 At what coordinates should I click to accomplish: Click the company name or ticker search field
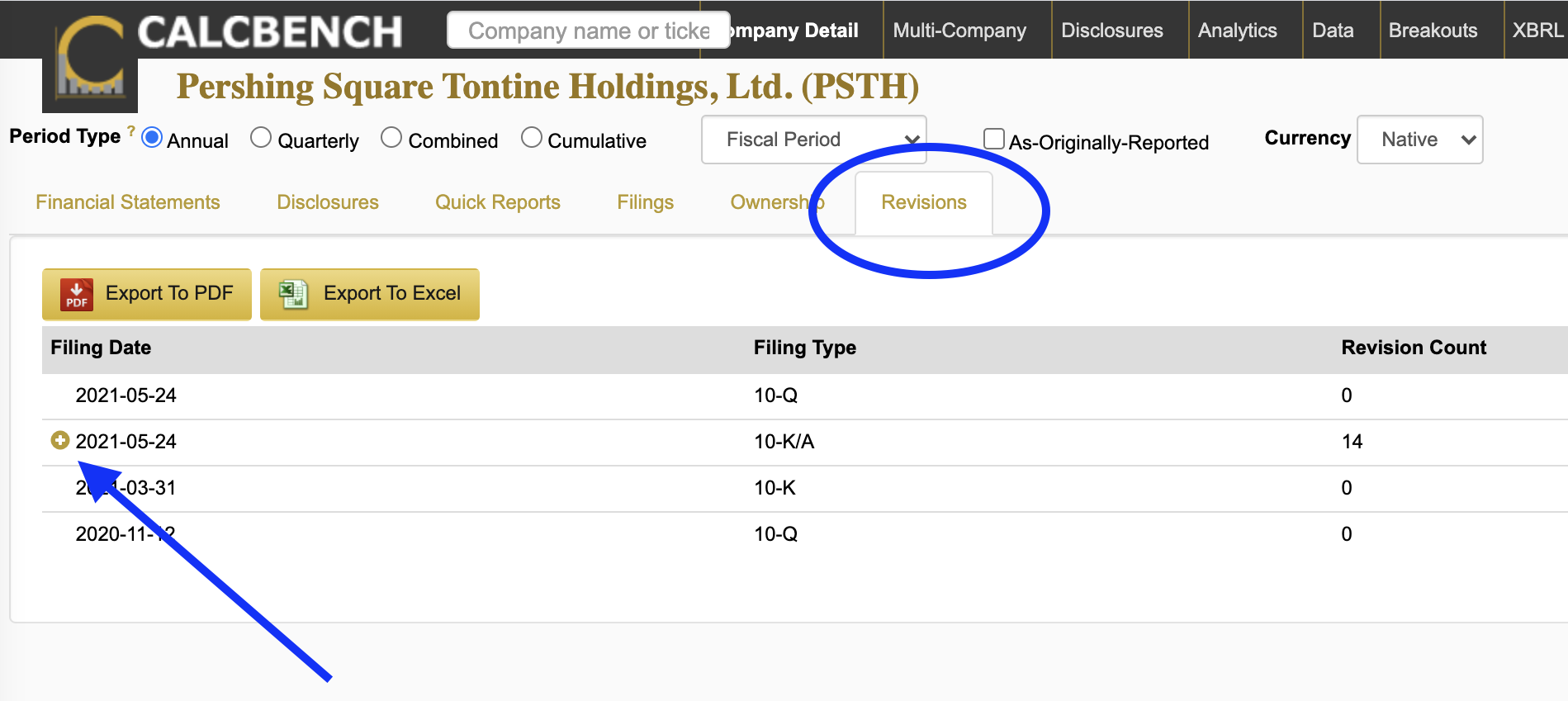(x=588, y=31)
